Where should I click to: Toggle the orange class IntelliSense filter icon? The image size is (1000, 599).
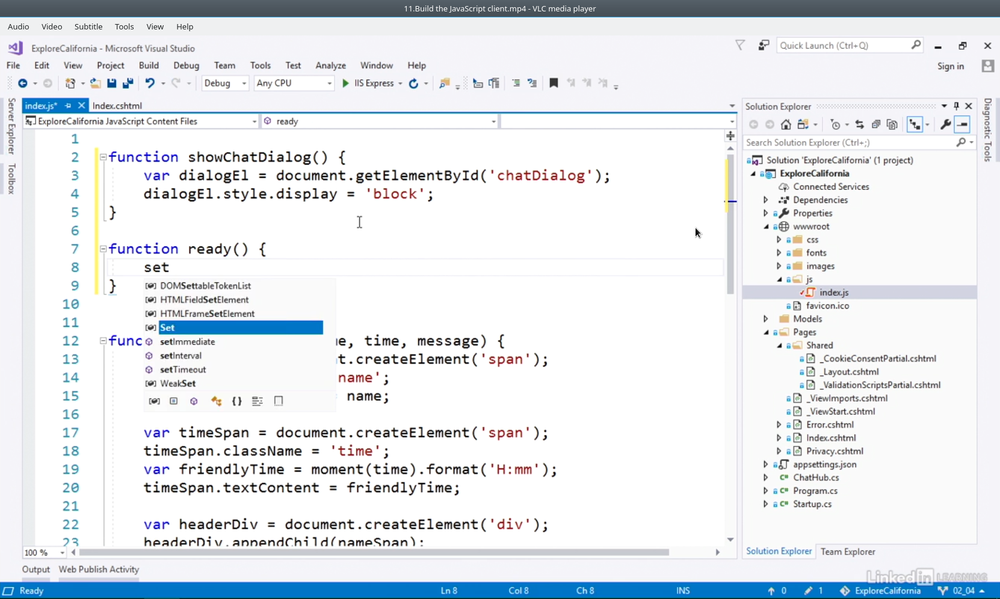coord(216,401)
